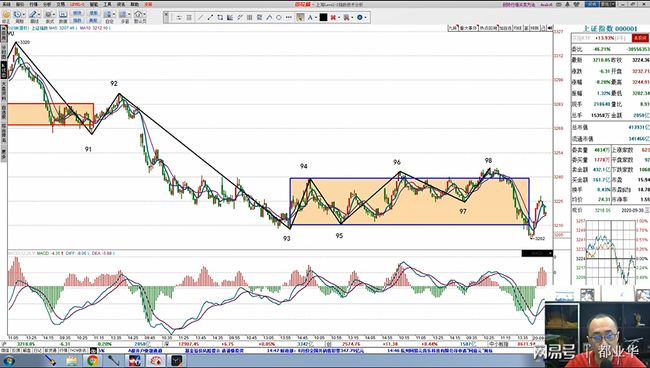Viewport: 650px width, 368px height.
Task: Click the collapse arrow beside chart tabs
Action: pyautogui.click(x=550, y=28)
